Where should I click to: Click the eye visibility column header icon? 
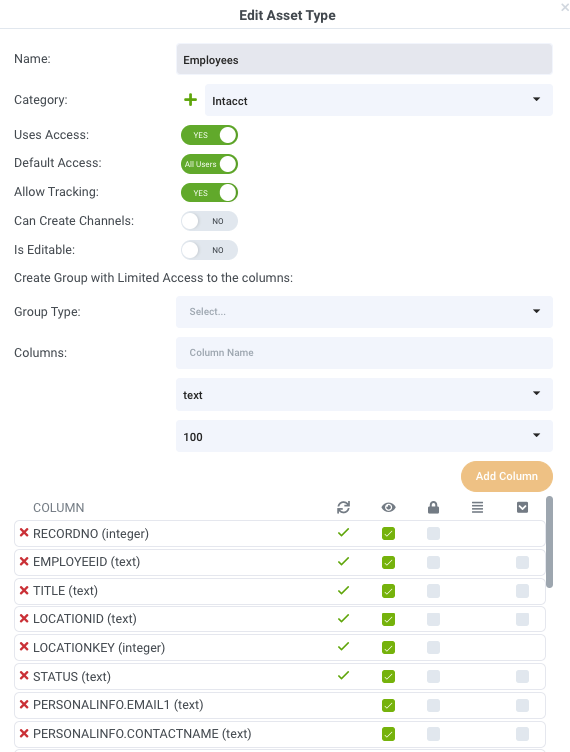[x=388, y=507]
